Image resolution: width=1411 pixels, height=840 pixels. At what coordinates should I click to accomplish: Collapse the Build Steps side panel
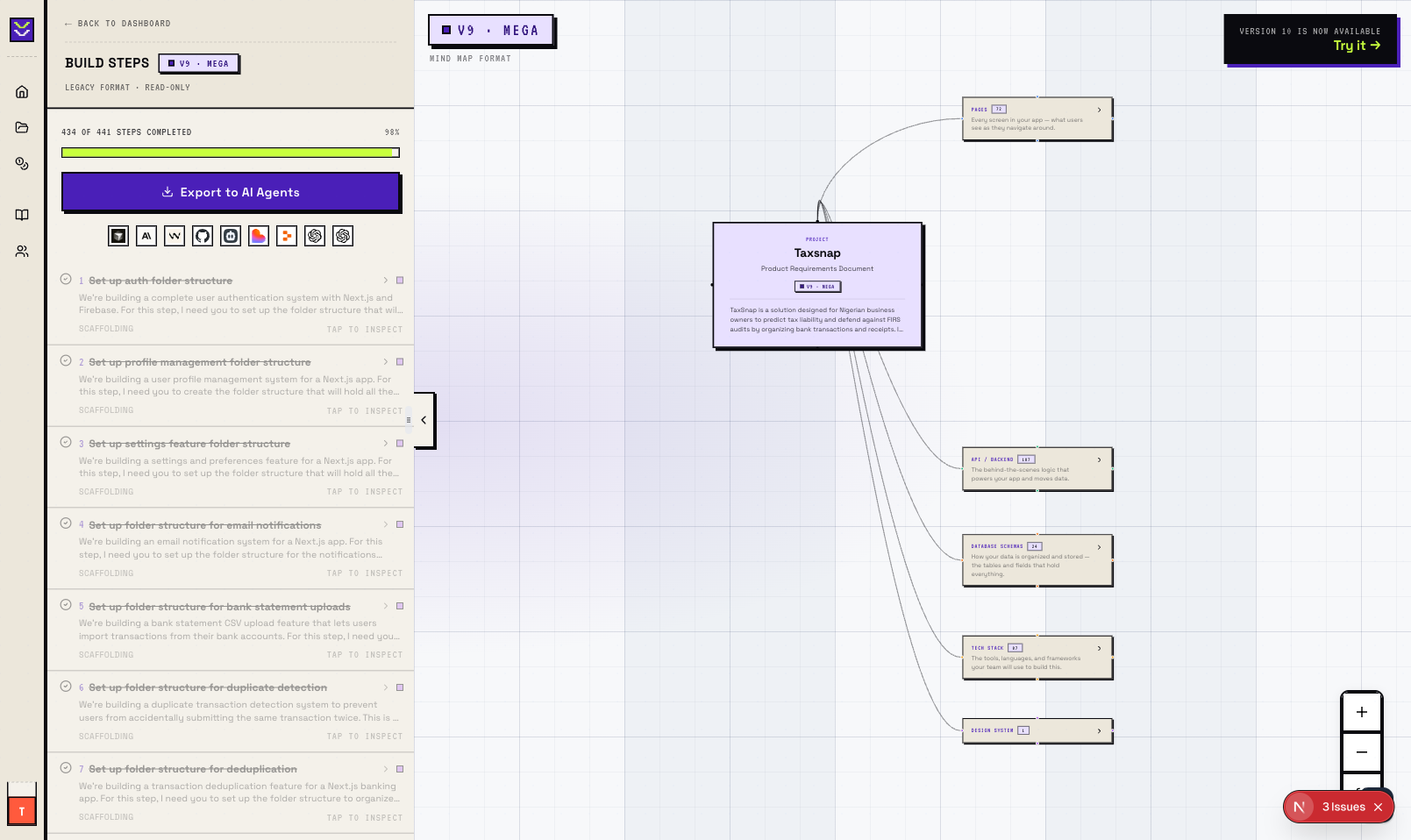[424, 420]
